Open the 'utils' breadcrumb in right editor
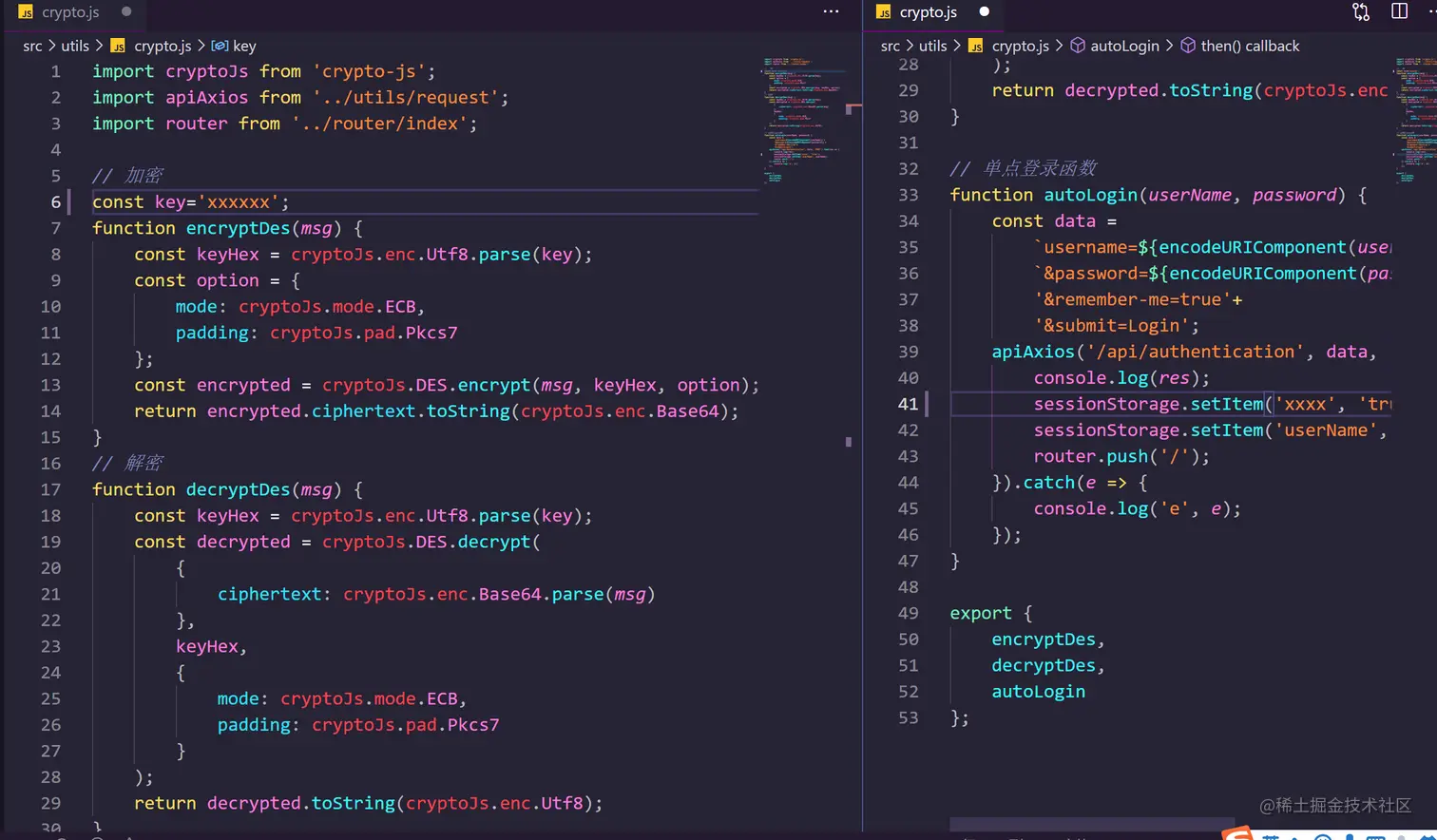This screenshot has height=840, width=1437. pos(933,46)
